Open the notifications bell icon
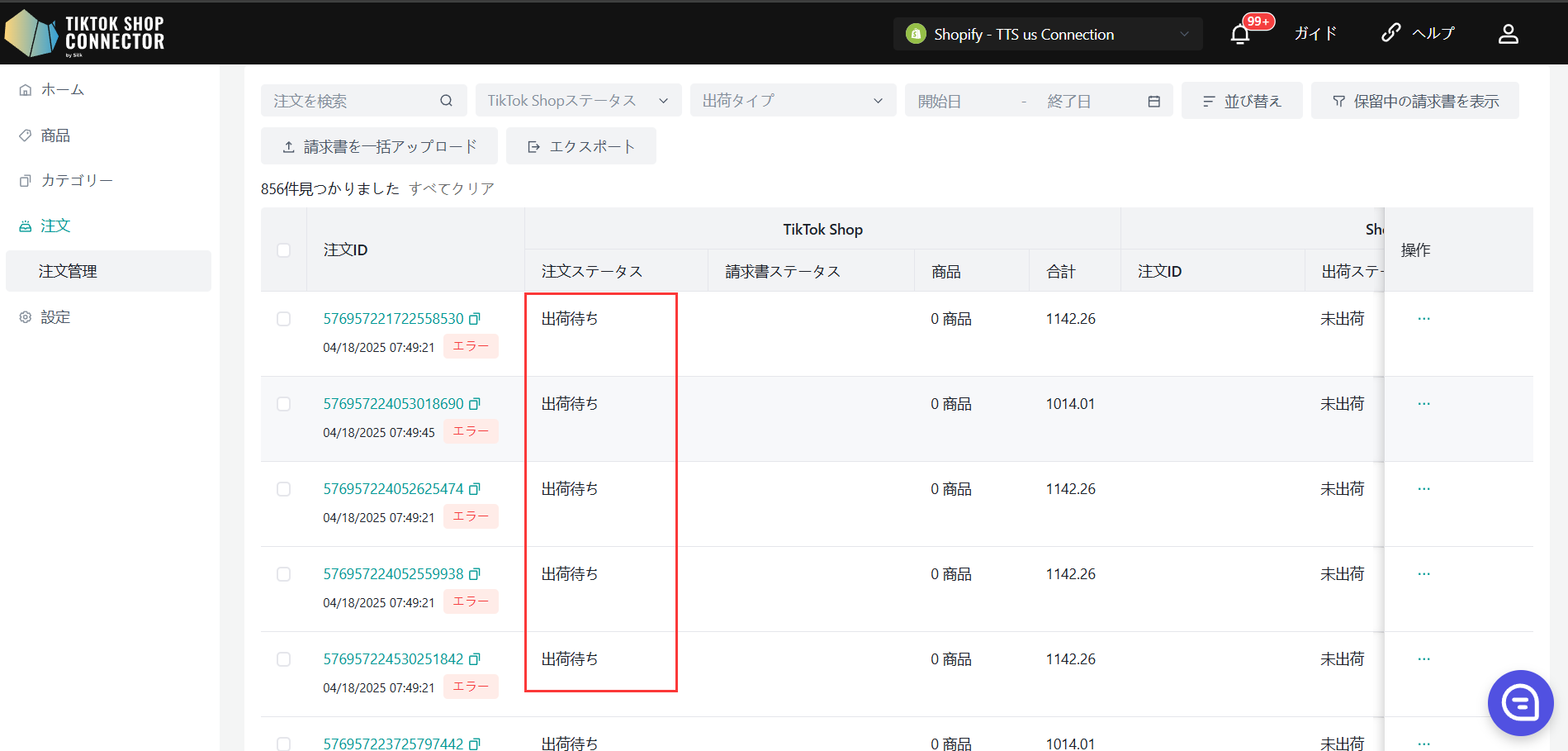 coord(1239,34)
